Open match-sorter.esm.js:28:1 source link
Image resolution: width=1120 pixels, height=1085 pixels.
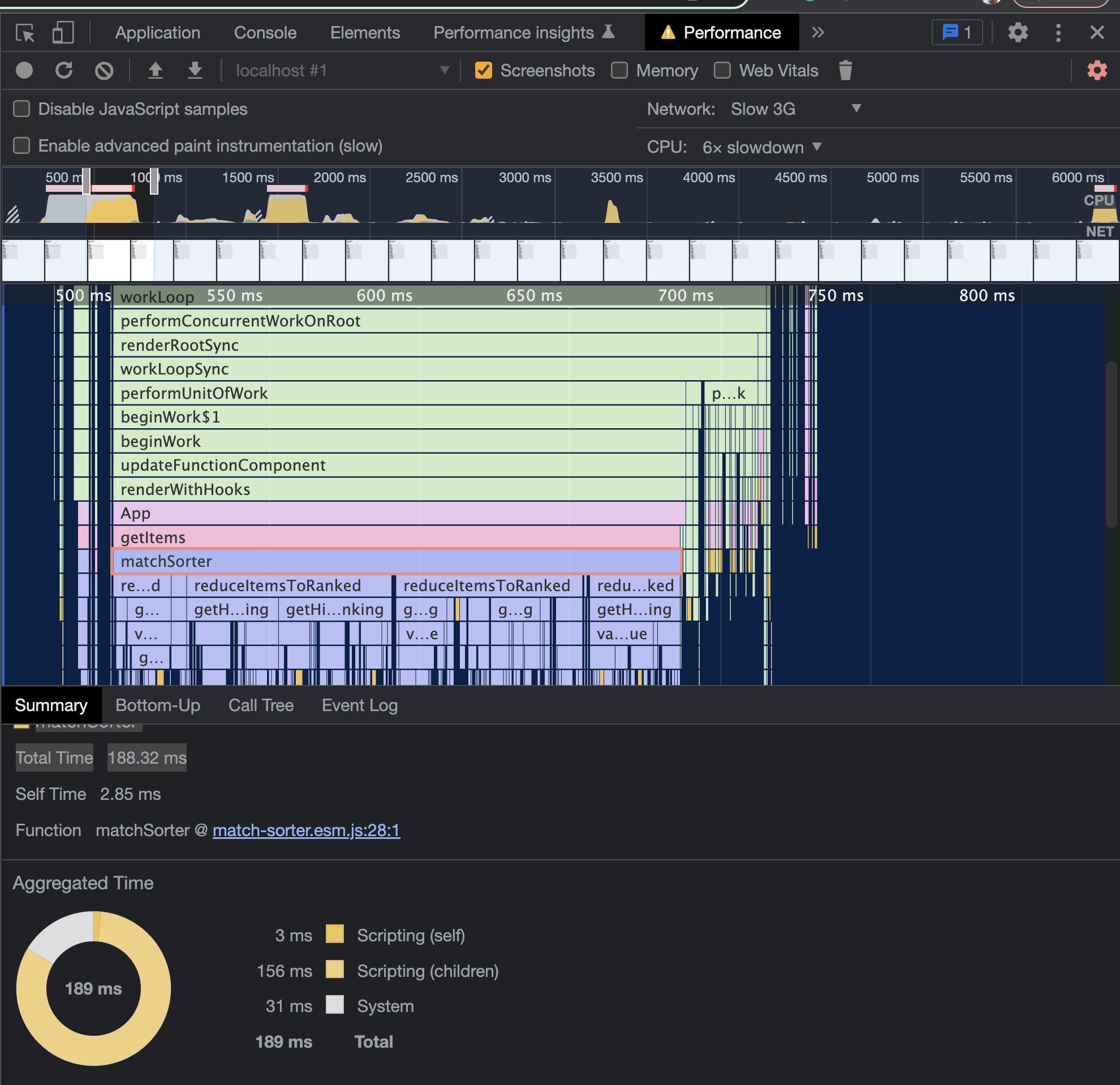click(x=306, y=830)
